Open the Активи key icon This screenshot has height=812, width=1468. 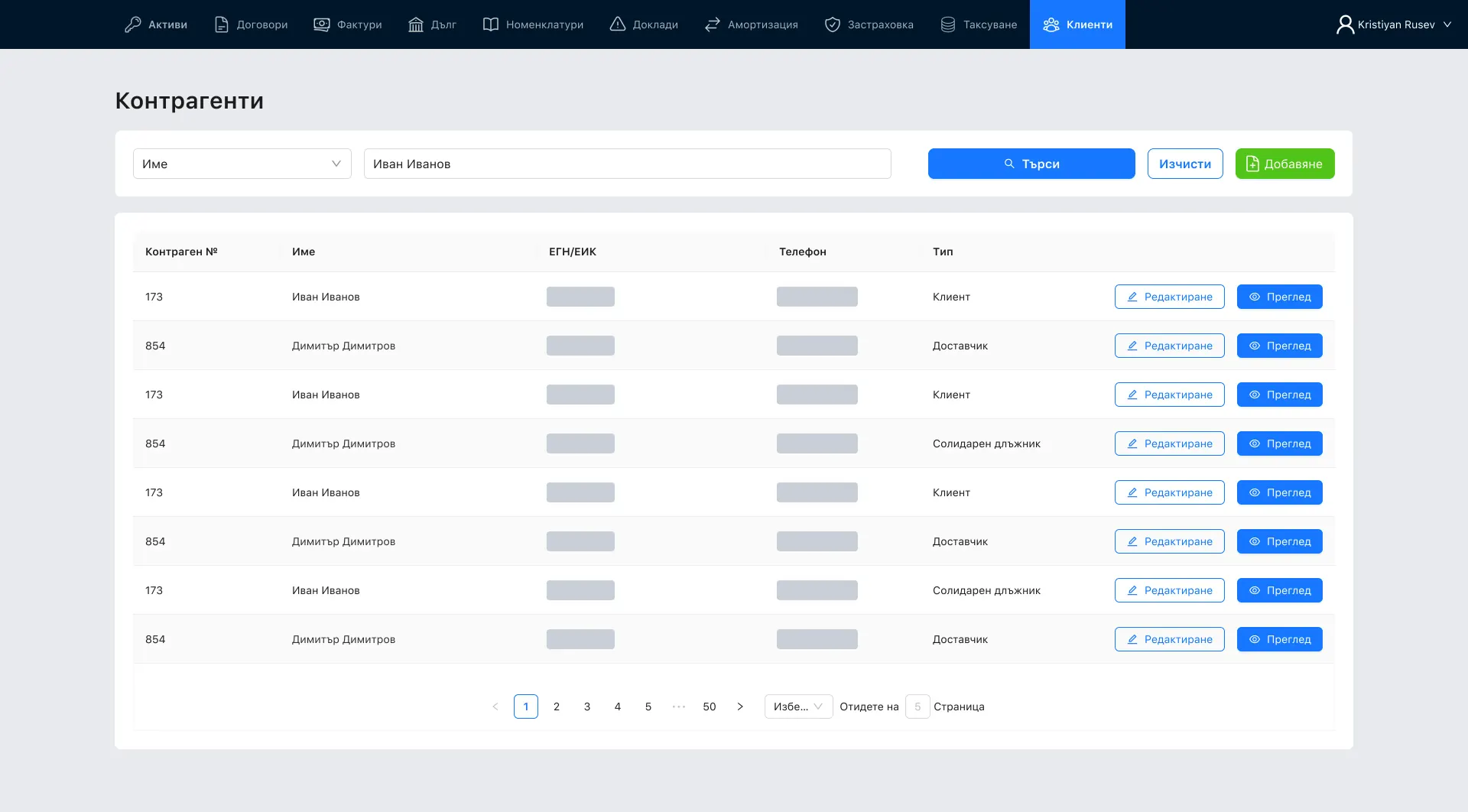click(133, 24)
